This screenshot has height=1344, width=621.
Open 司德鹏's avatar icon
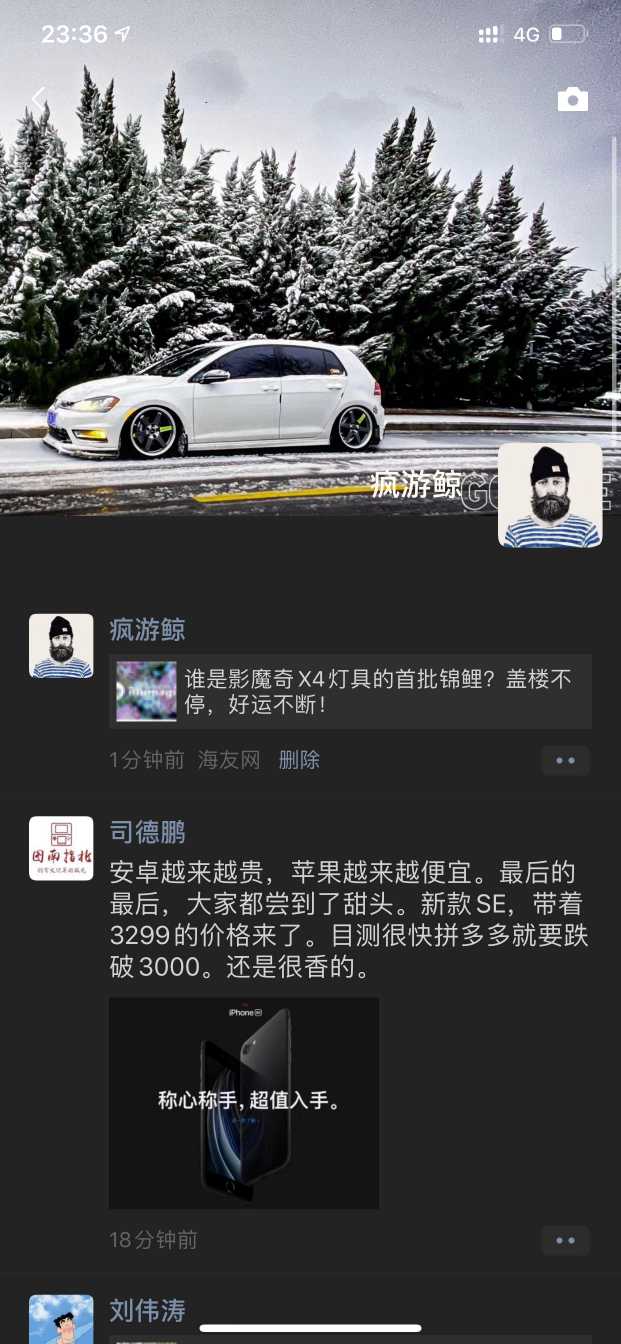click(x=61, y=848)
